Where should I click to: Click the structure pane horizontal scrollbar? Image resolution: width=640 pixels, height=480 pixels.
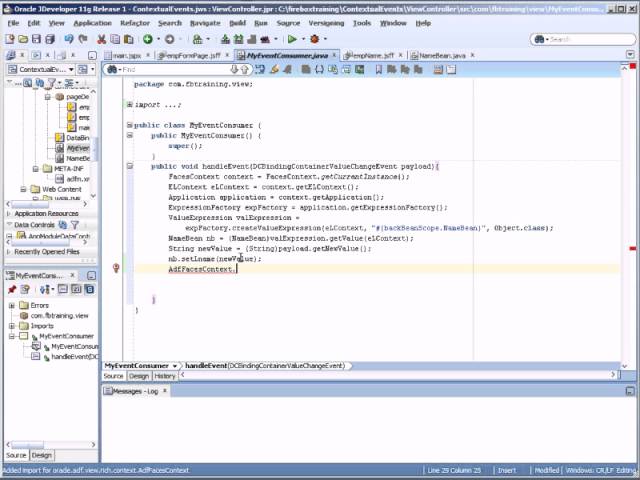tap(50, 444)
